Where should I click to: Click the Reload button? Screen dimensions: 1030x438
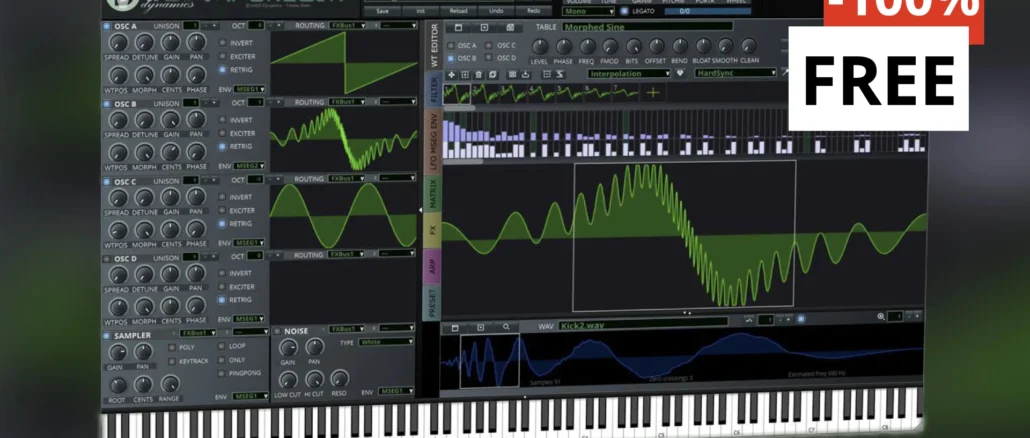pos(459,11)
